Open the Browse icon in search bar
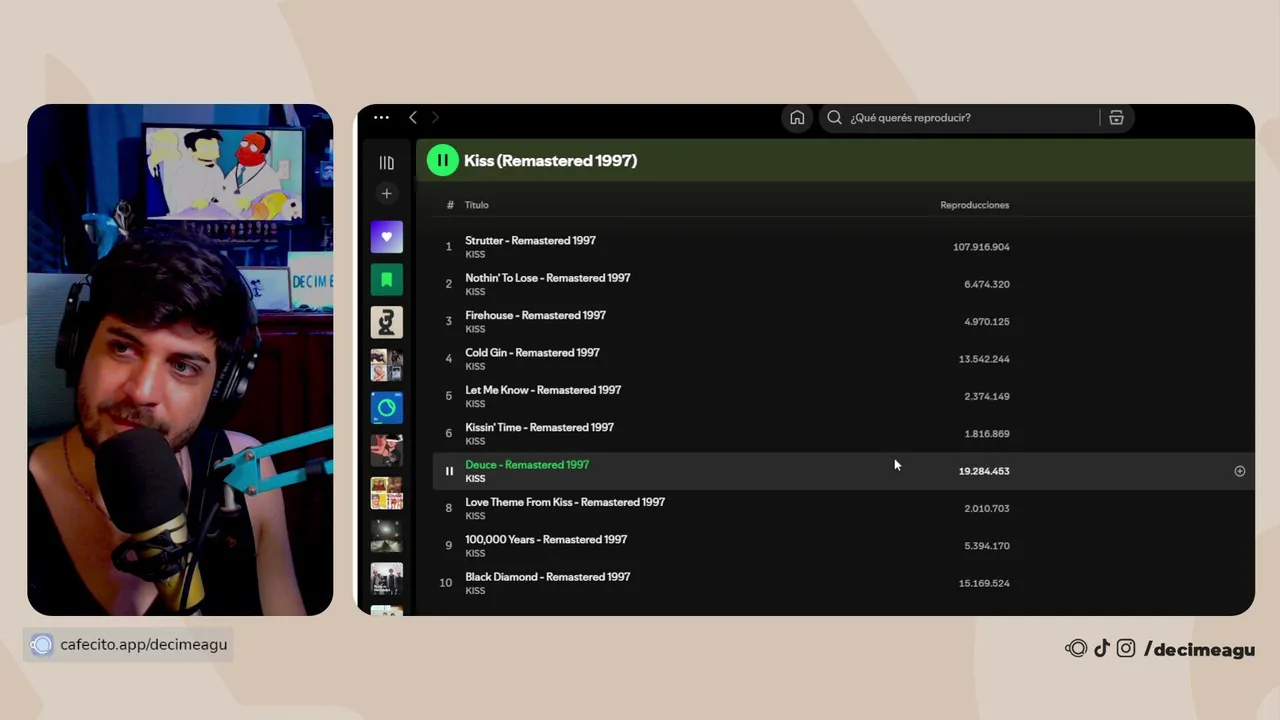The height and width of the screenshot is (720, 1280). 1116,118
